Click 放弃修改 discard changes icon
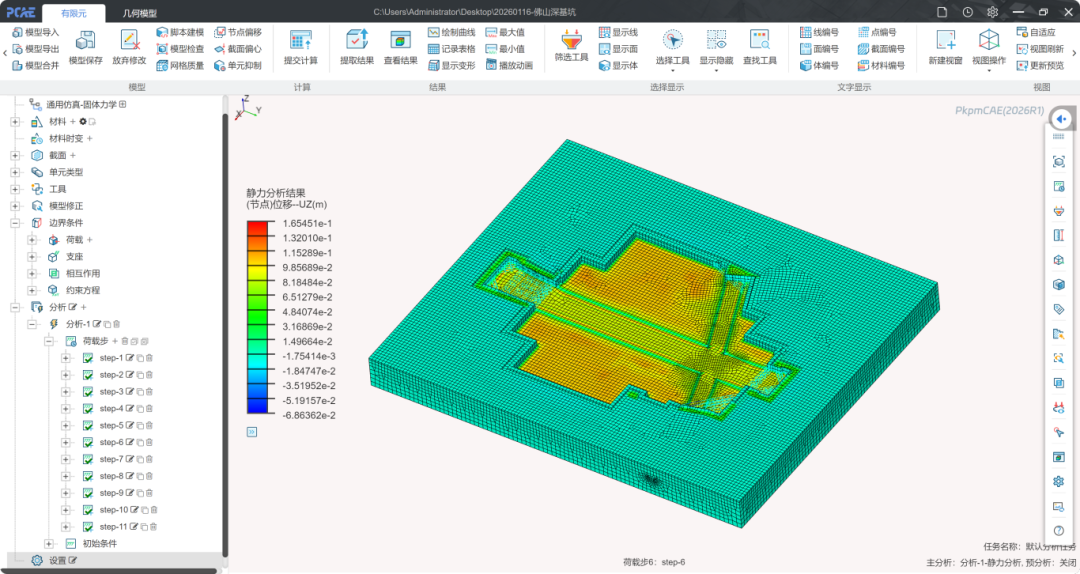 click(129, 40)
